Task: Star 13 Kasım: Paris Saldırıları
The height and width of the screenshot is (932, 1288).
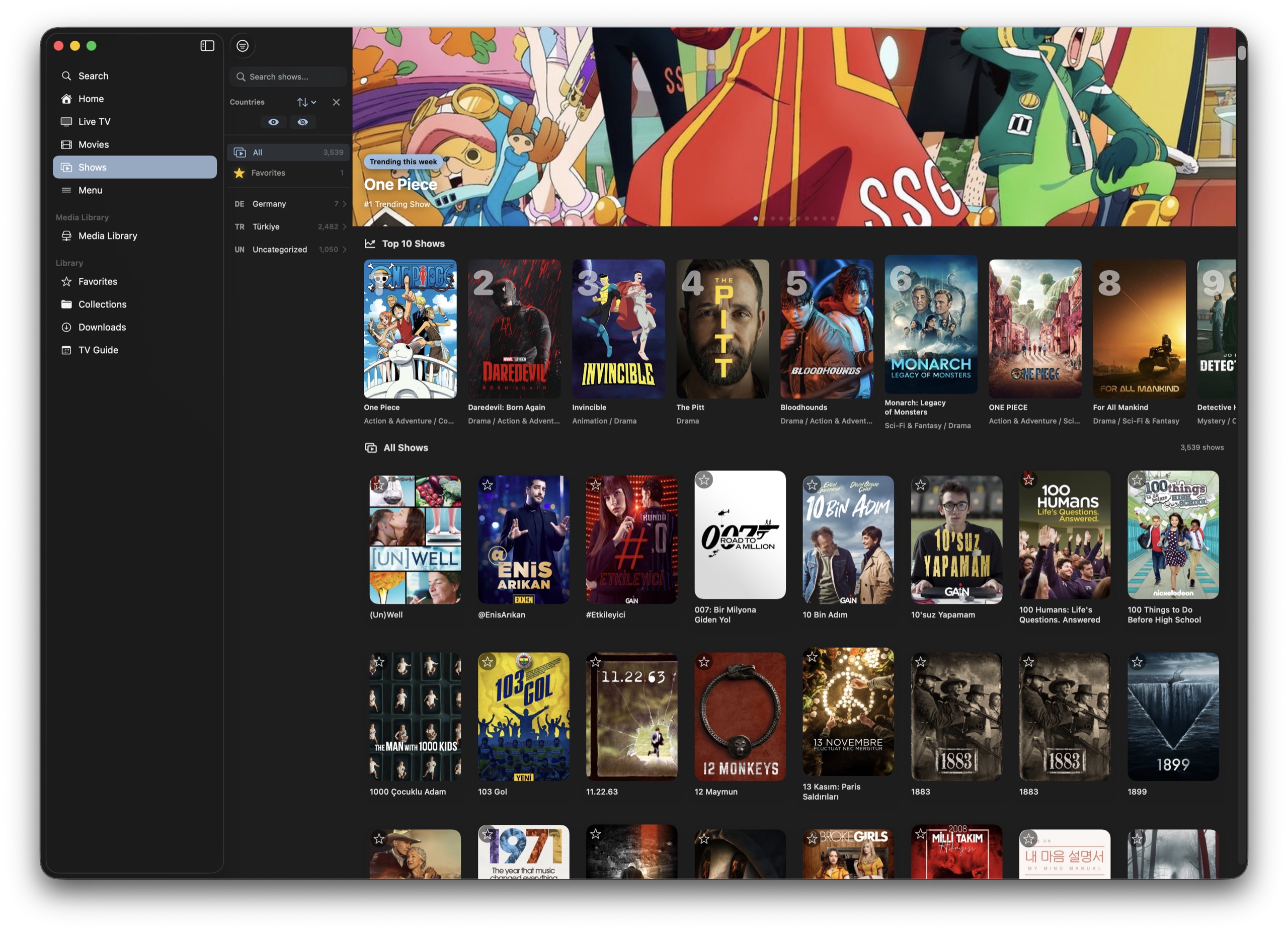Action: click(812, 657)
